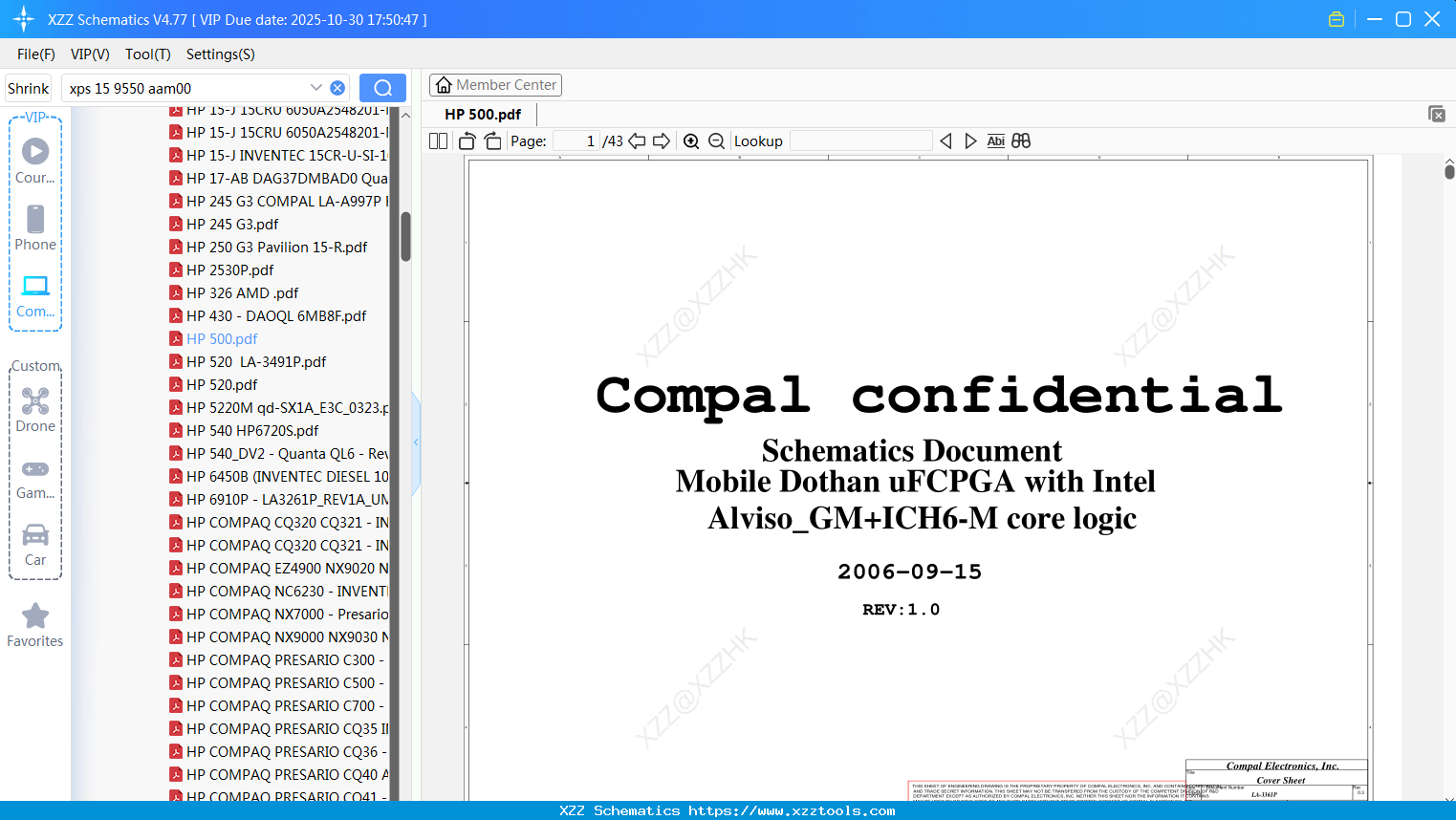Click the page number input field
Viewport: 1456px width, 820px height.
[x=576, y=141]
